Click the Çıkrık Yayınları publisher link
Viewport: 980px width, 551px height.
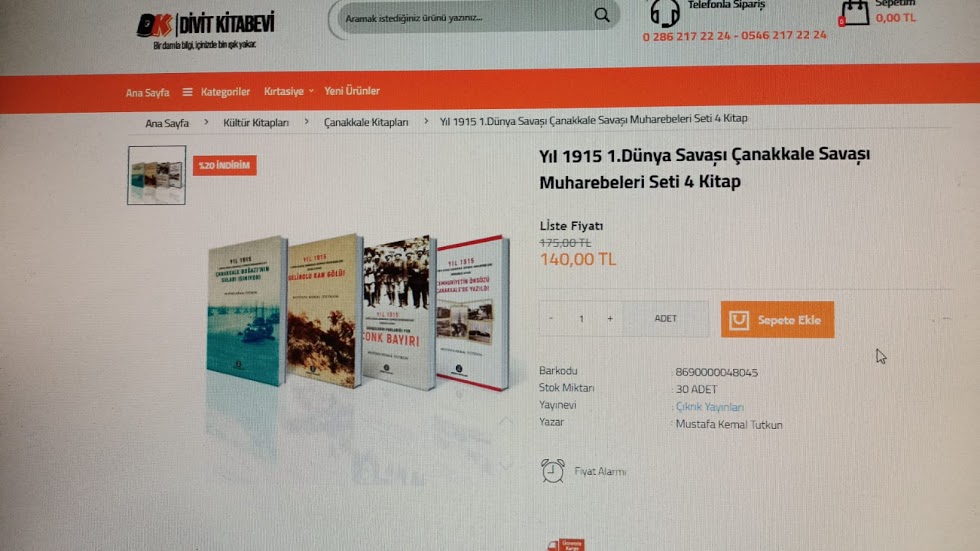(x=710, y=407)
